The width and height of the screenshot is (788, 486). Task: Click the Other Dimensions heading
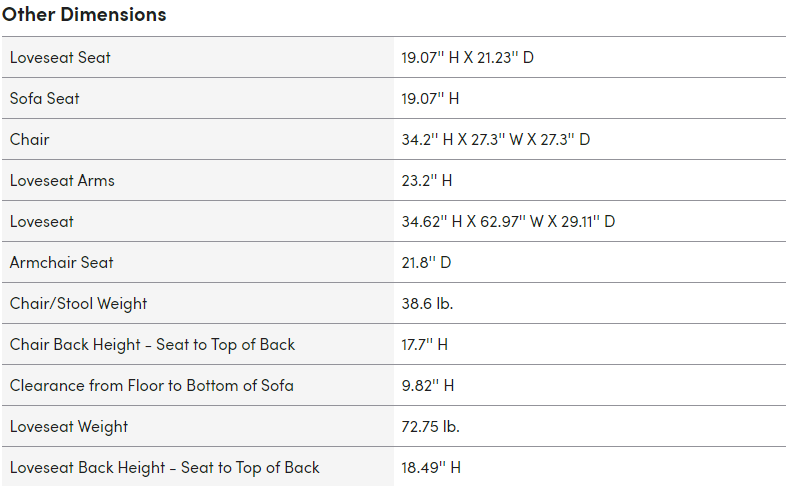coord(84,15)
